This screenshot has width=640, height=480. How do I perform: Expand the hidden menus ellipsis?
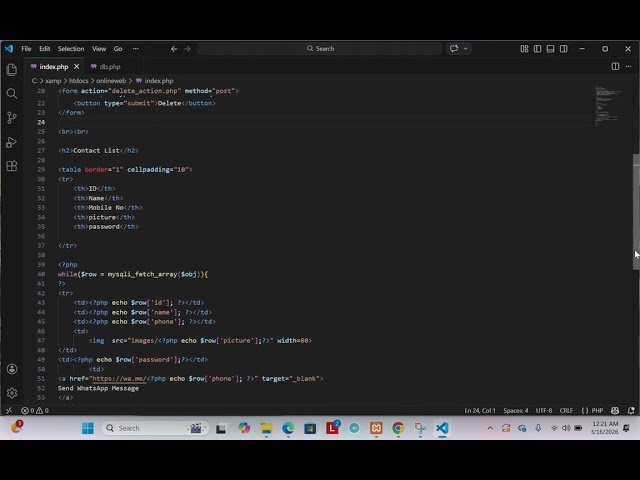(136, 49)
